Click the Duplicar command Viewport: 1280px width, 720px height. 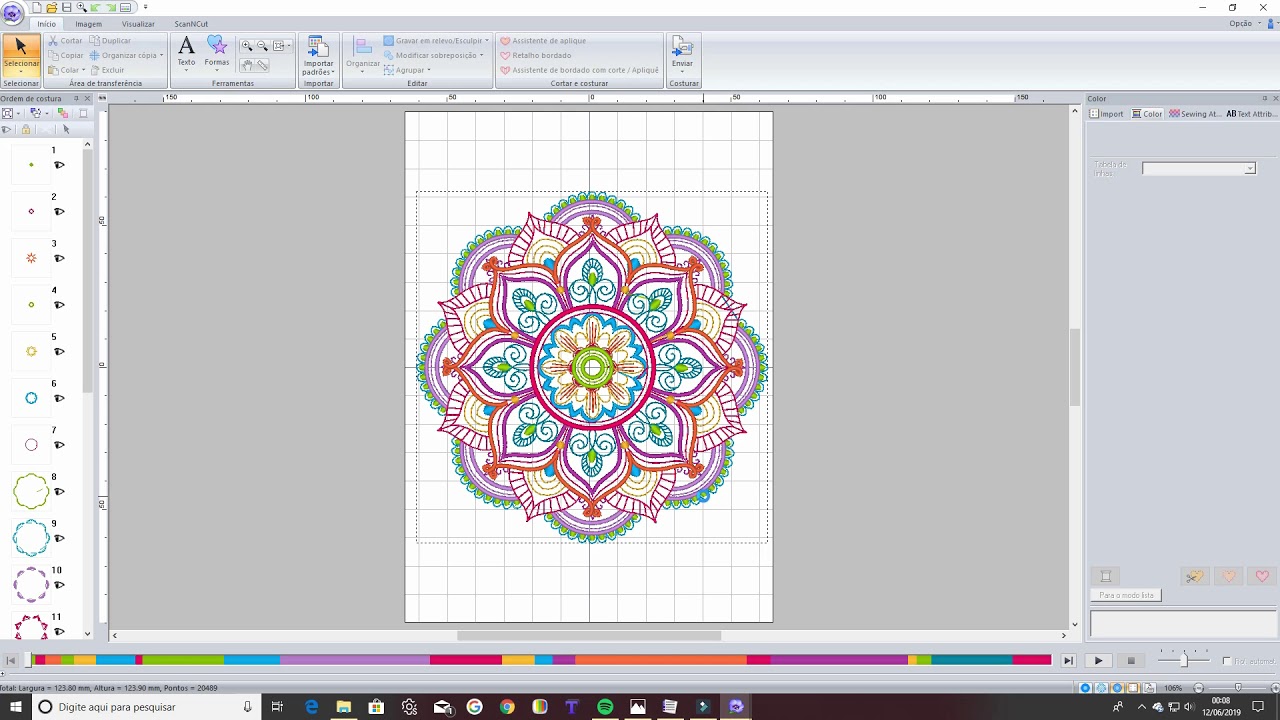coord(111,41)
